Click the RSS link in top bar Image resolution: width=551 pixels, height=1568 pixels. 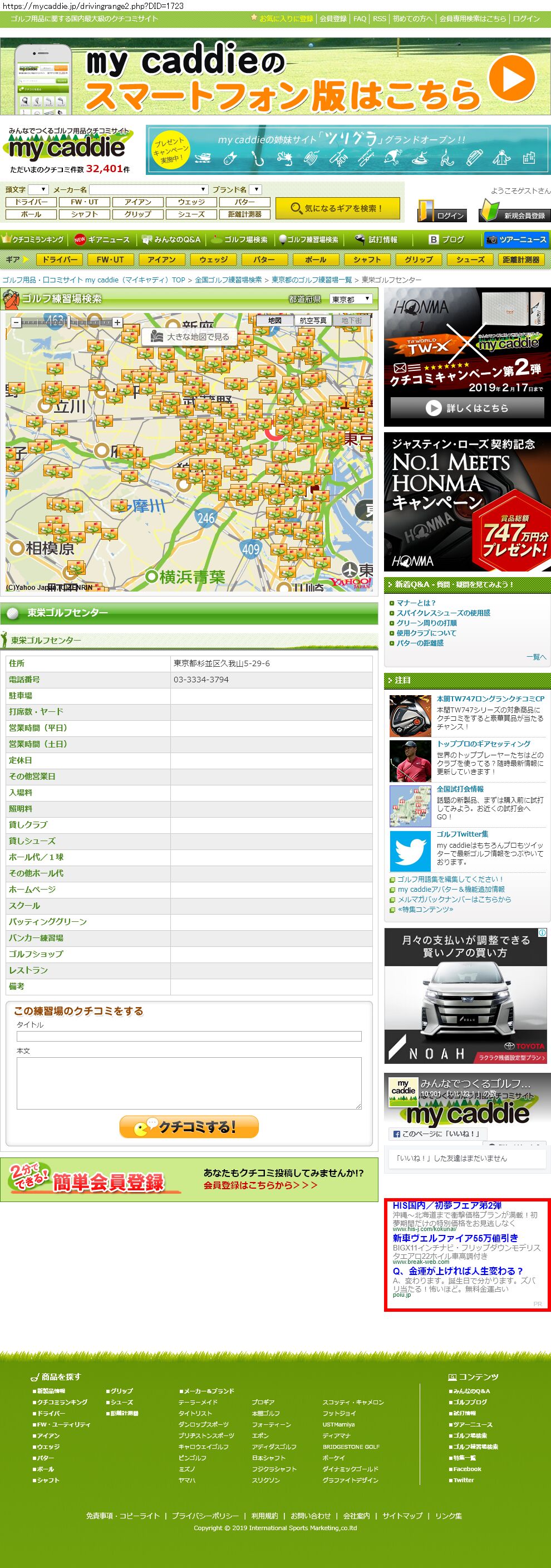(x=380, y=19)
